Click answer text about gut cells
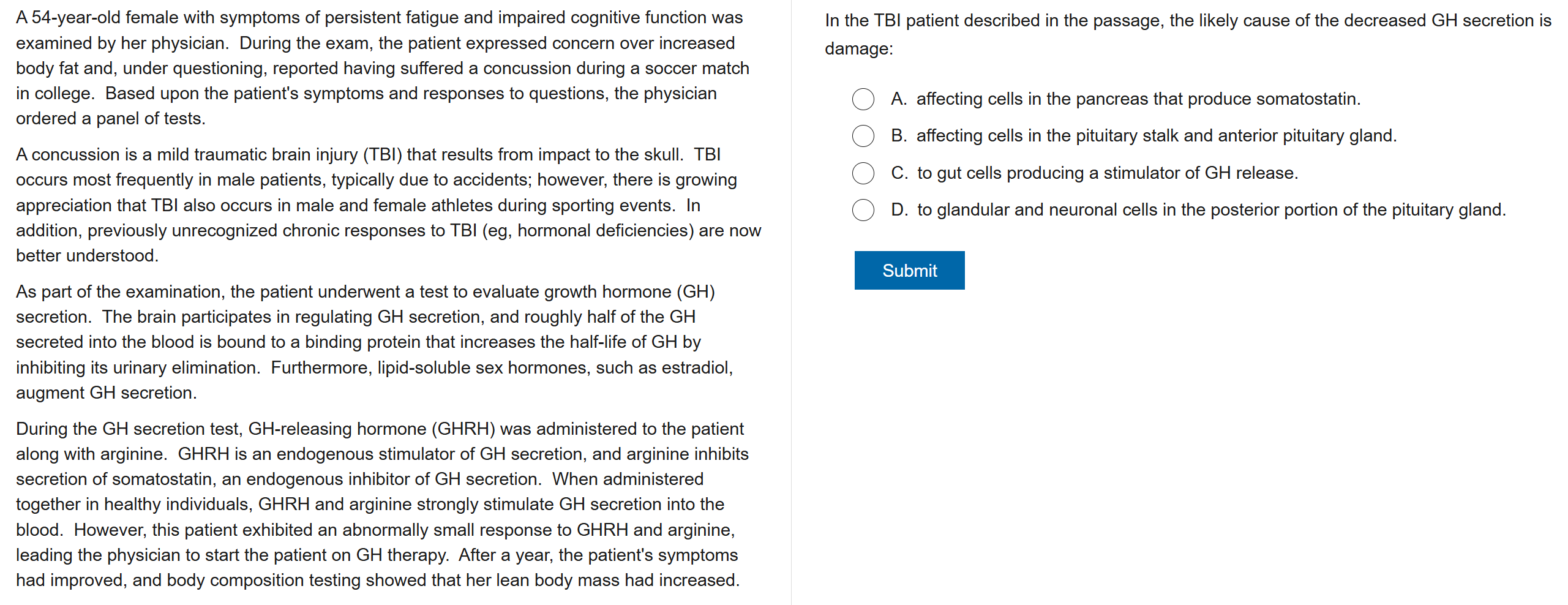The width and height of the screenshot is (1568, 605). pos(1107,173)
